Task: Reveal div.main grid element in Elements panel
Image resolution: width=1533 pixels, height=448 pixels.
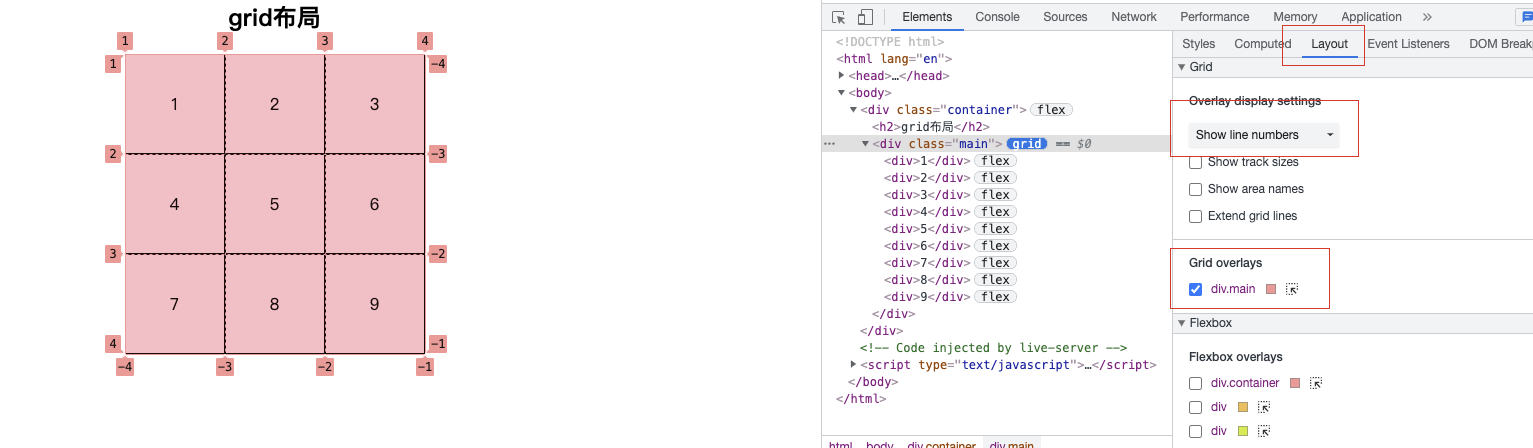Action: (x=1291, y=289)
